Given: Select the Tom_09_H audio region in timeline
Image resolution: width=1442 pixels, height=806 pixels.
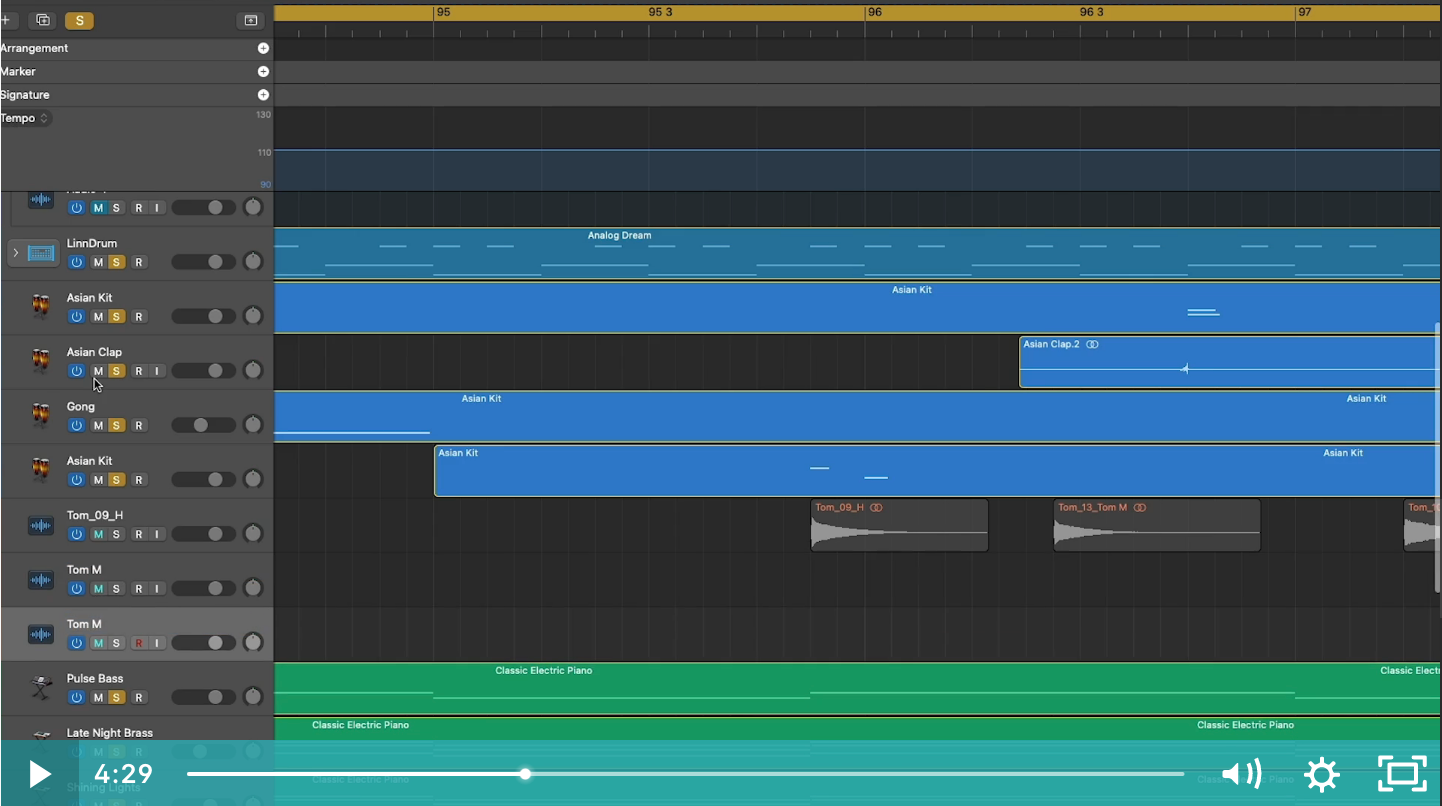Looking at the screenshot, I should tap(899, 525).
